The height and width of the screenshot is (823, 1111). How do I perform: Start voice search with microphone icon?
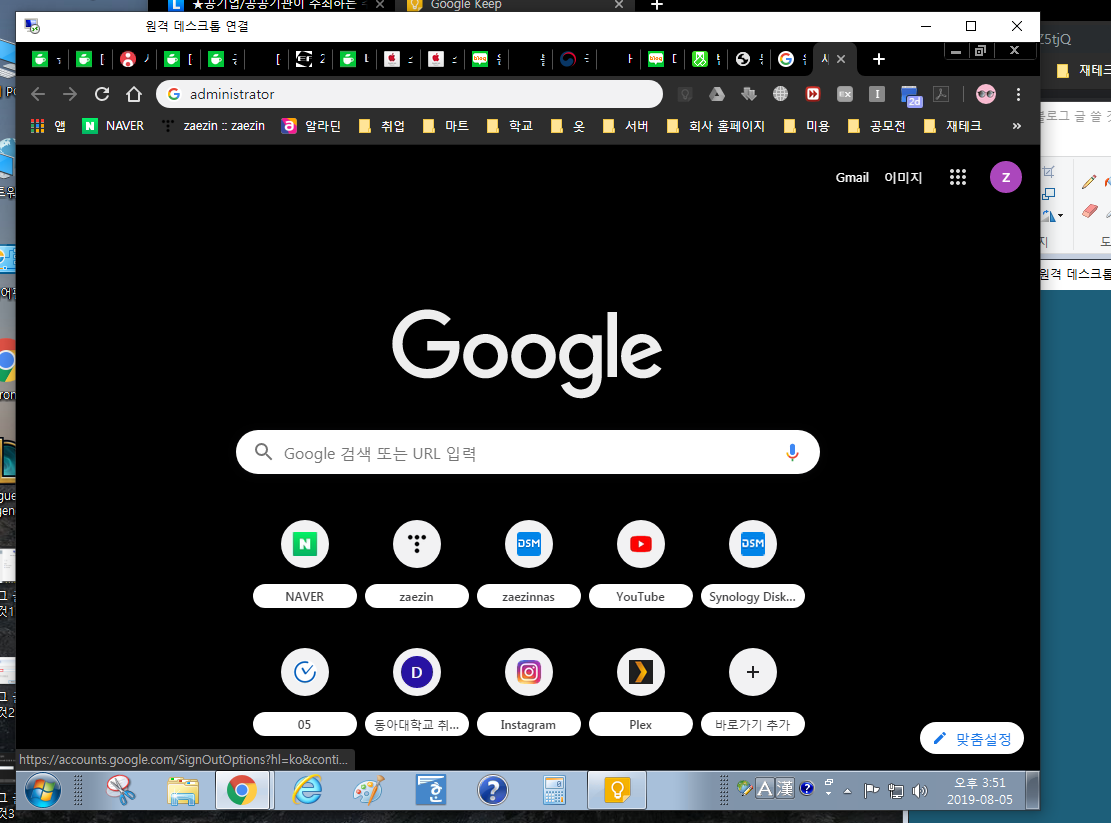(x=792, y=453)
